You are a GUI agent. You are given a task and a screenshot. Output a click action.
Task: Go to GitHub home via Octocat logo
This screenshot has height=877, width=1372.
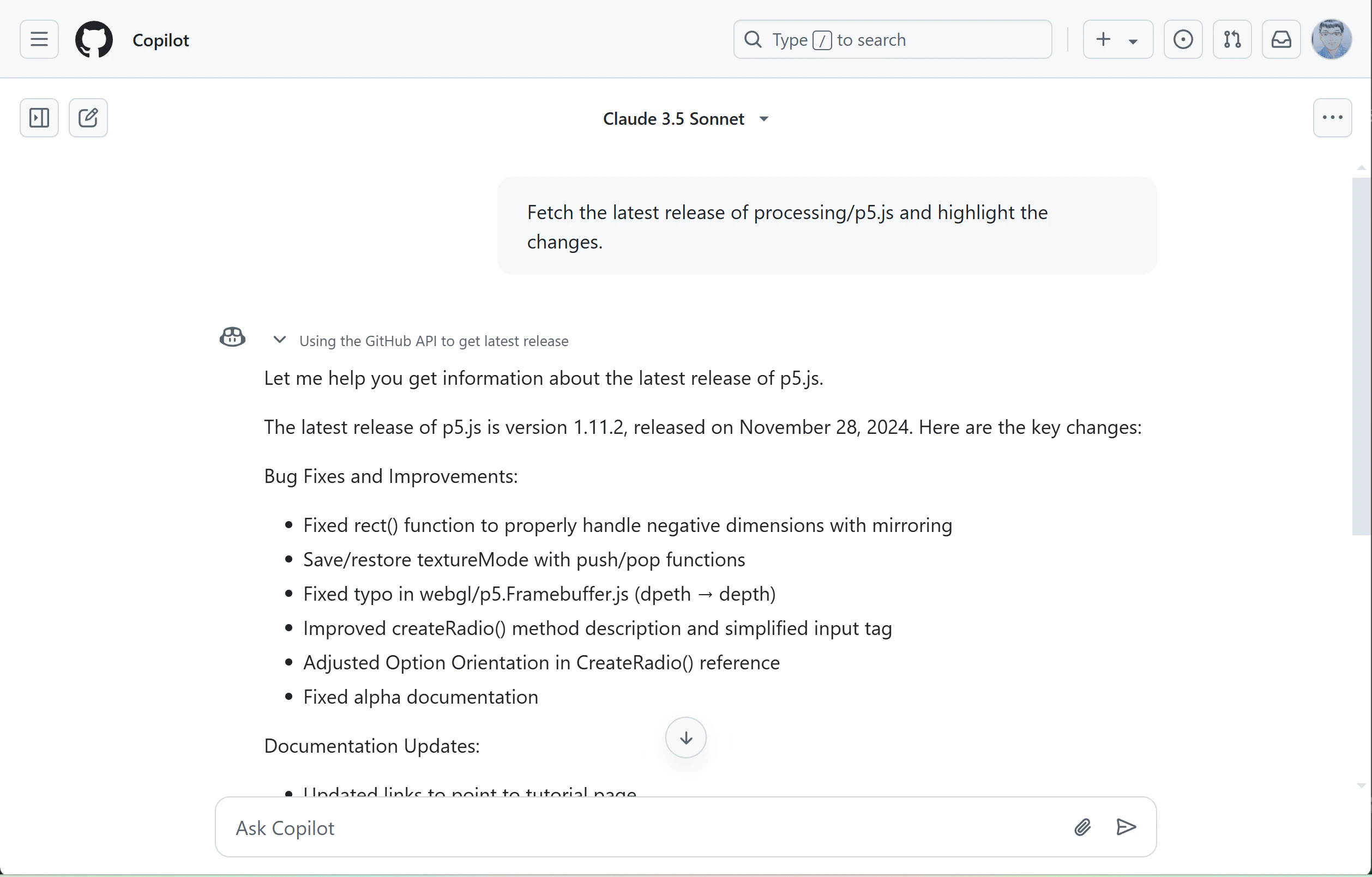(94, 39)
